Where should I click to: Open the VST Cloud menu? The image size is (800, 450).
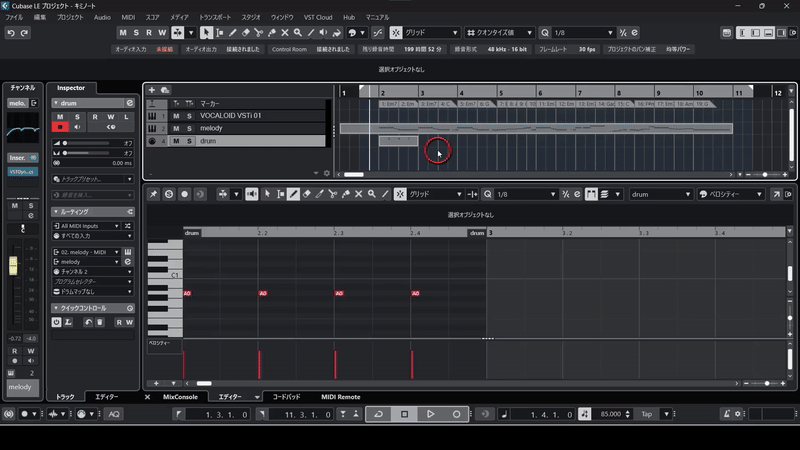[318, 17]
